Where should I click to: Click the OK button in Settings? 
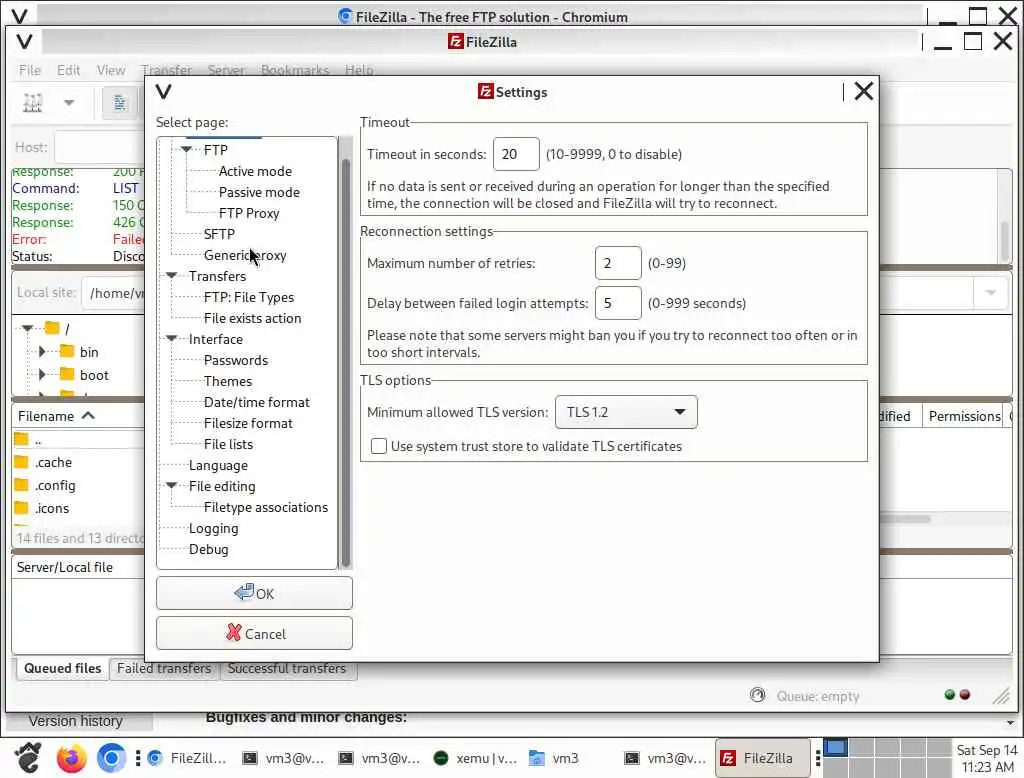pyautogui.click(x=254, y=593)
